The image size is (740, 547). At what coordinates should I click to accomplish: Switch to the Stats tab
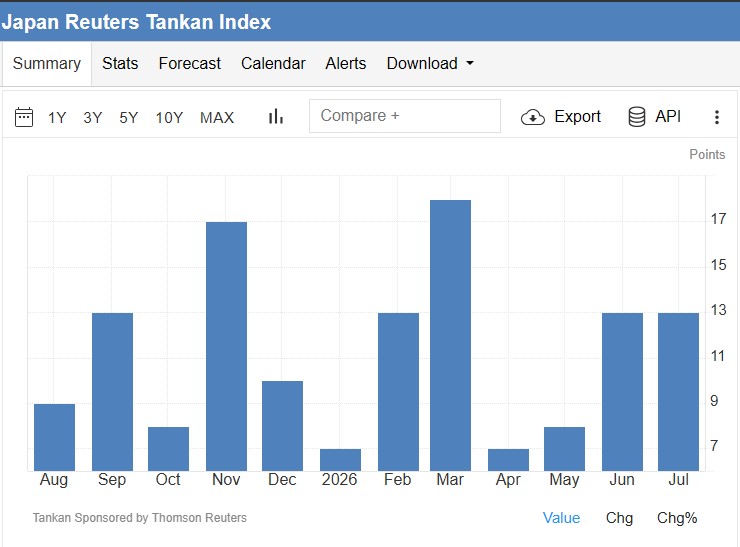[120, 63]
